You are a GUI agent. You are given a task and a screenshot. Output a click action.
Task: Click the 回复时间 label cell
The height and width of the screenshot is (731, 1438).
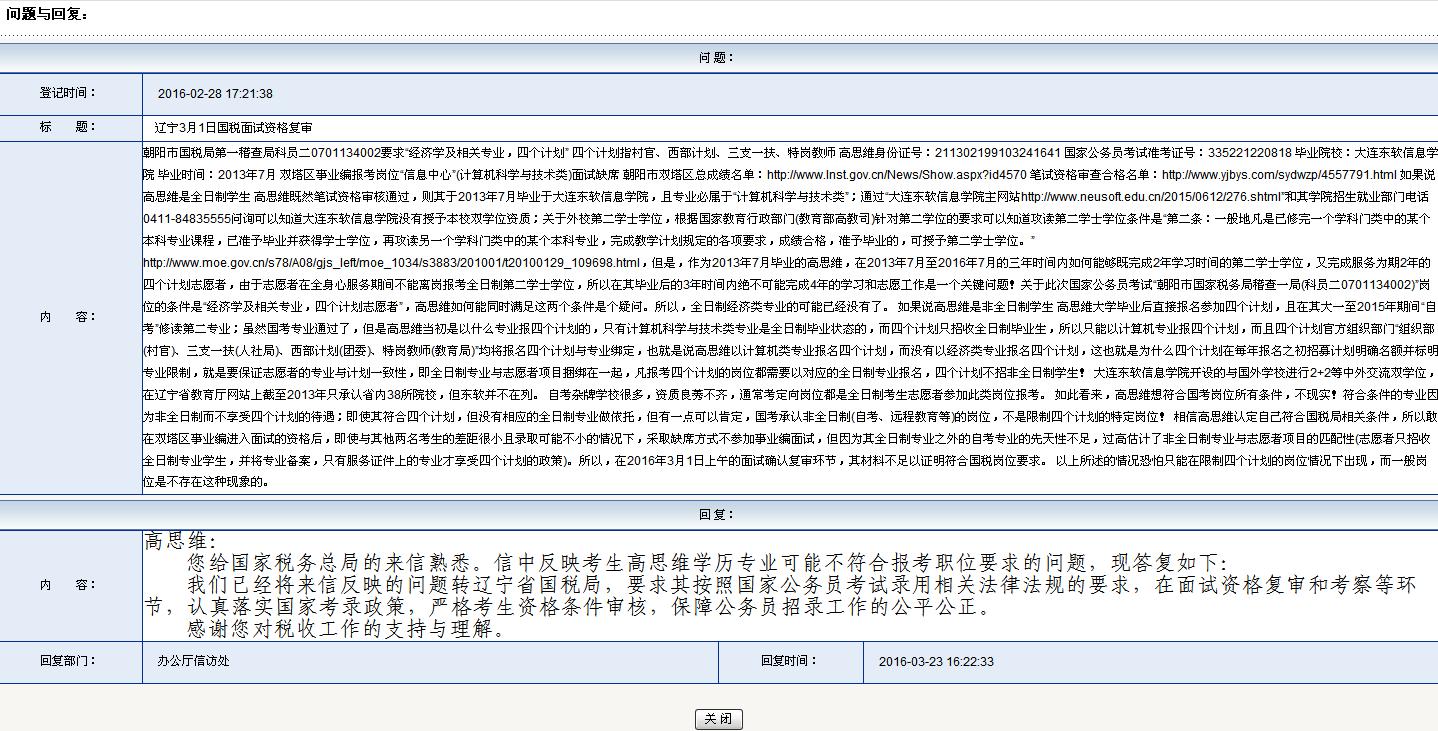(x=790, y=661)
